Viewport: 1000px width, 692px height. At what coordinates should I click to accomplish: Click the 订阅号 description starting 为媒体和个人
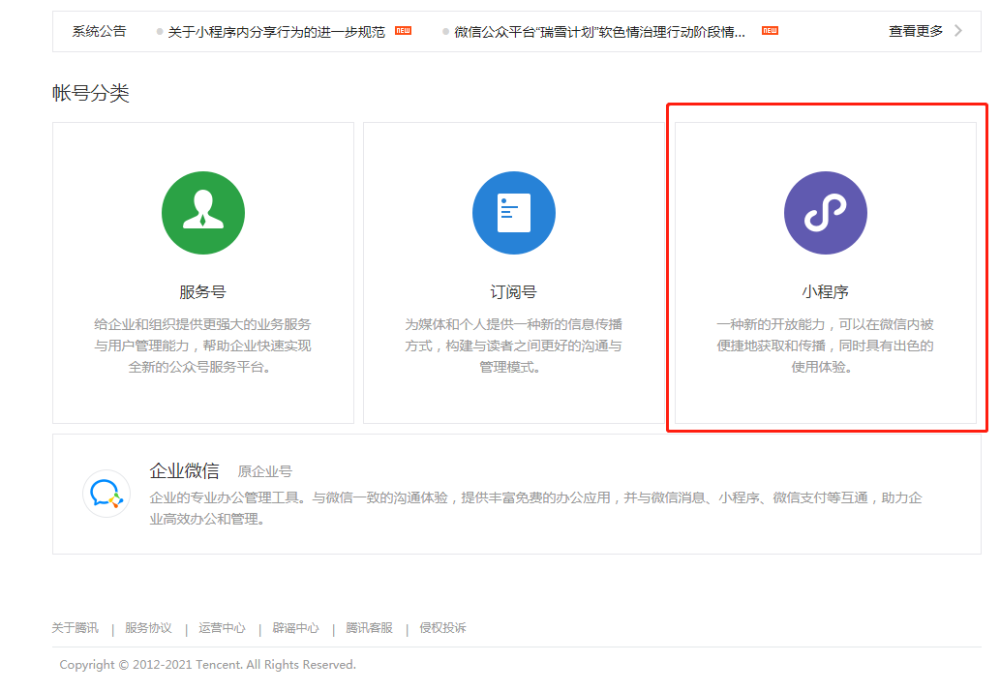pyautogui.click(x=513, y=346)
